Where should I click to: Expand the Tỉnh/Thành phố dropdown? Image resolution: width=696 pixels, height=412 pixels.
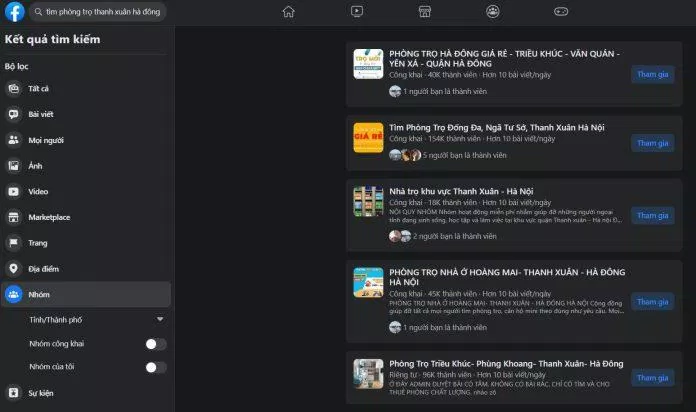point(160,319)
